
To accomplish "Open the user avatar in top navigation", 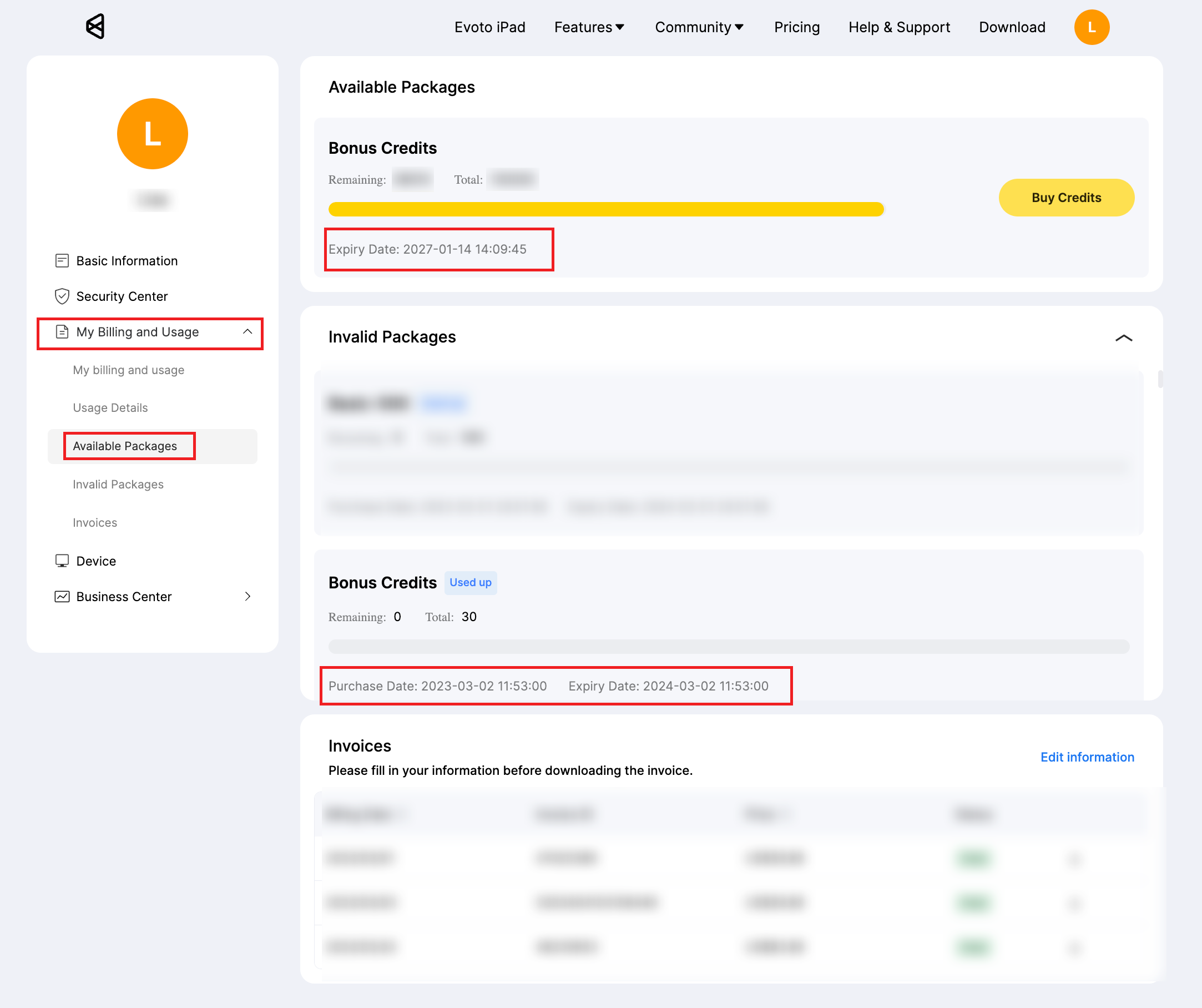I will click(x=1091, y=27).
